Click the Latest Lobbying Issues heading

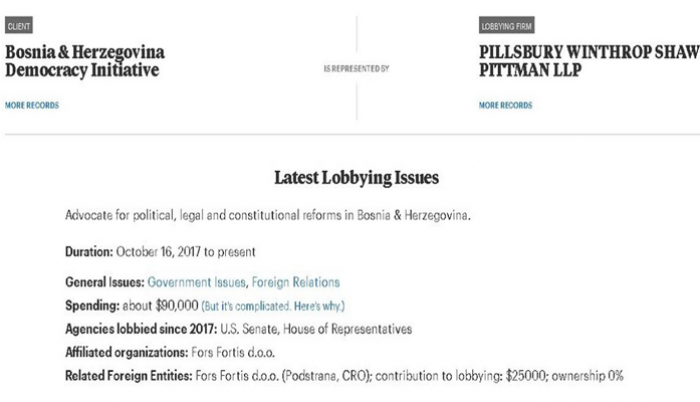tap(356, 178)
